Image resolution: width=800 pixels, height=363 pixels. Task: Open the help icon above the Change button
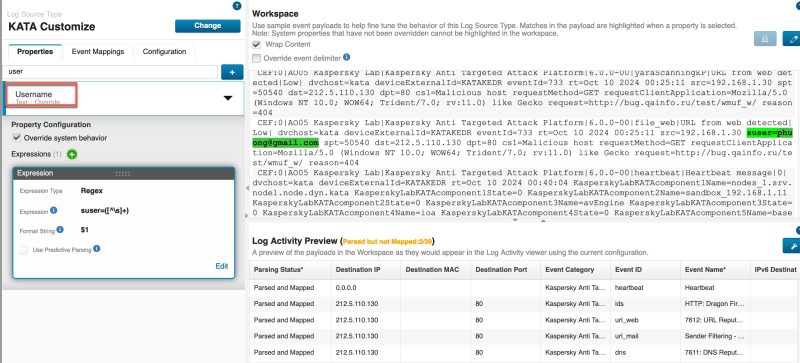[236, 6]
